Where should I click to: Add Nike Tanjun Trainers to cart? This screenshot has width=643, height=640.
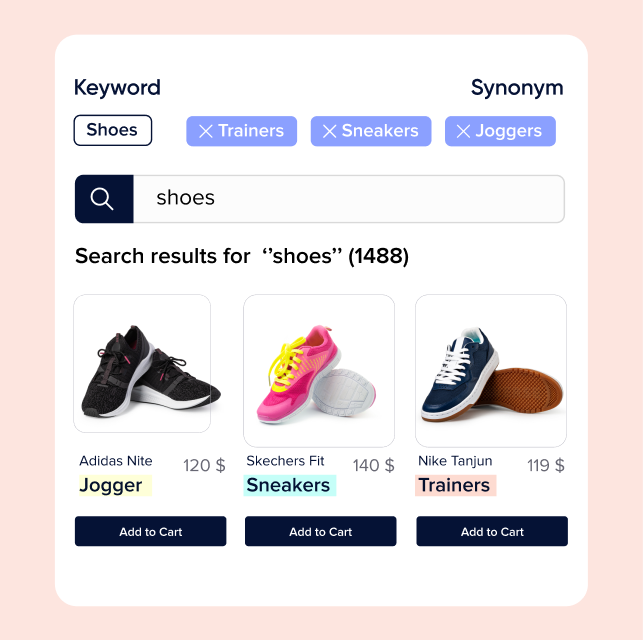(492, 531)
